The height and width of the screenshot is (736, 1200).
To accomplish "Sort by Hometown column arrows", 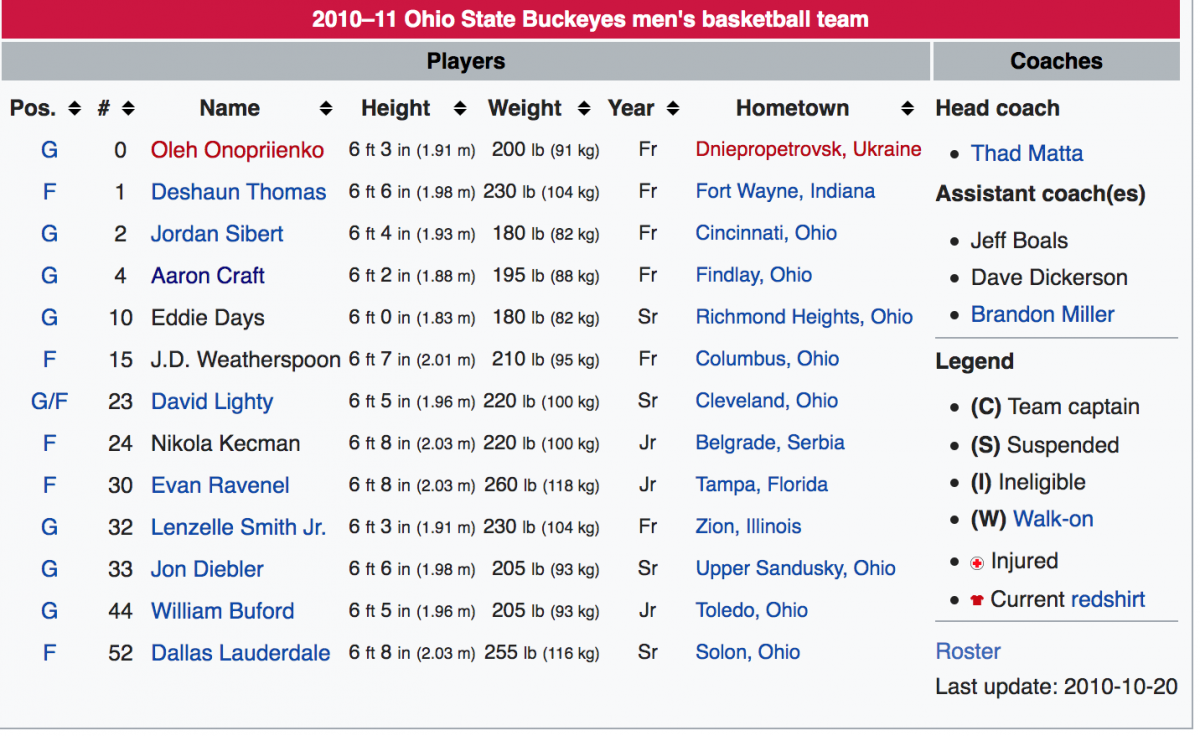I will [x=907, y=109].
